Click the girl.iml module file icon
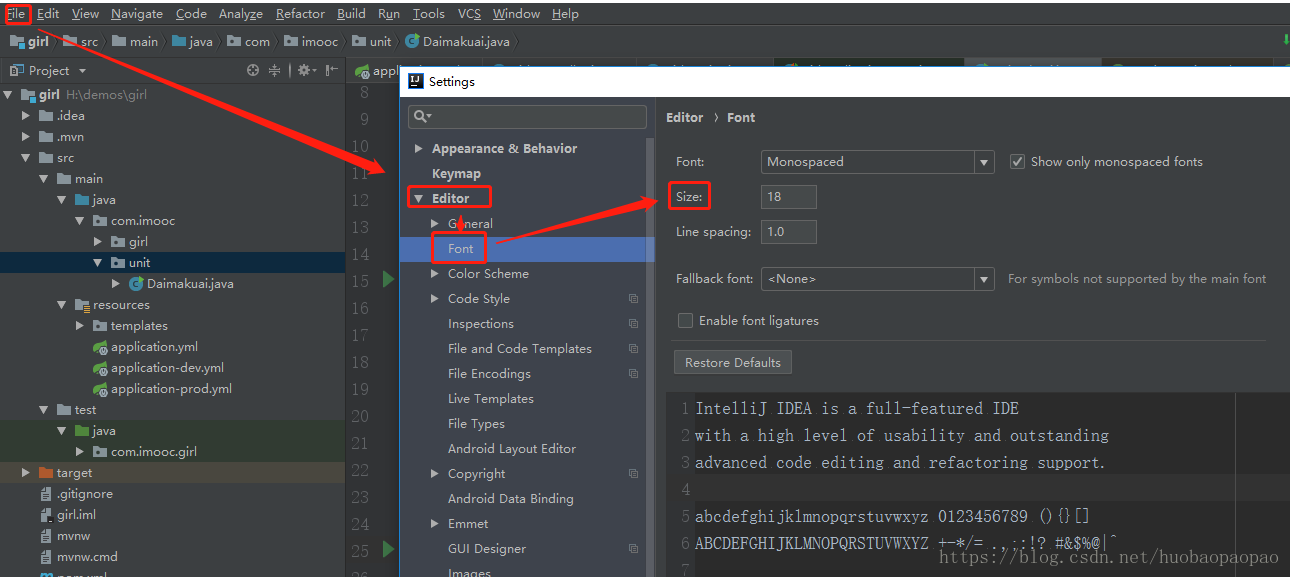Image resolution: width=1290 pixels, height=577 pixels. pyautogui.click(x=46, y=515)
